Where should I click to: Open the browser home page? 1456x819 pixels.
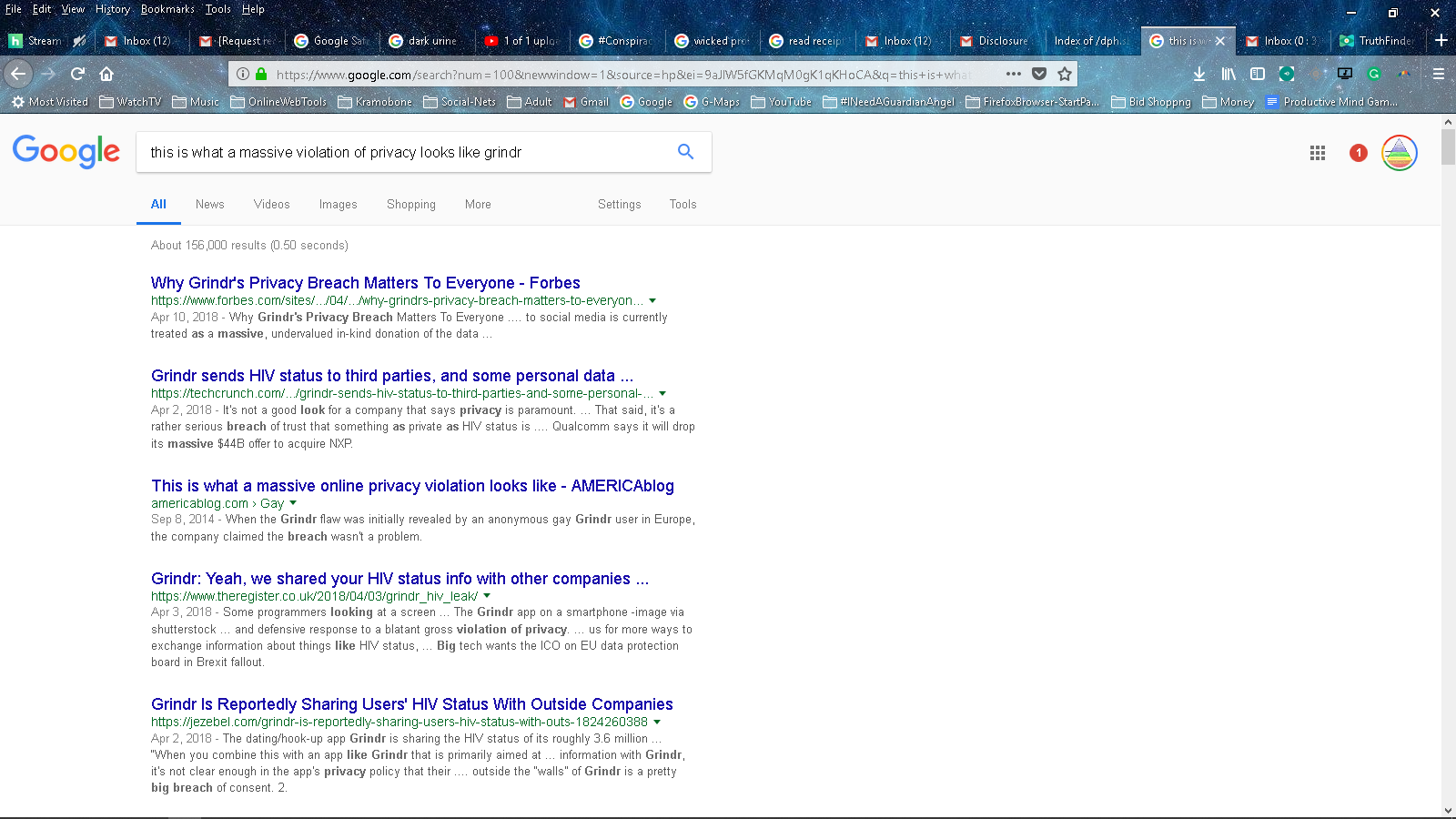pos(106,74)
